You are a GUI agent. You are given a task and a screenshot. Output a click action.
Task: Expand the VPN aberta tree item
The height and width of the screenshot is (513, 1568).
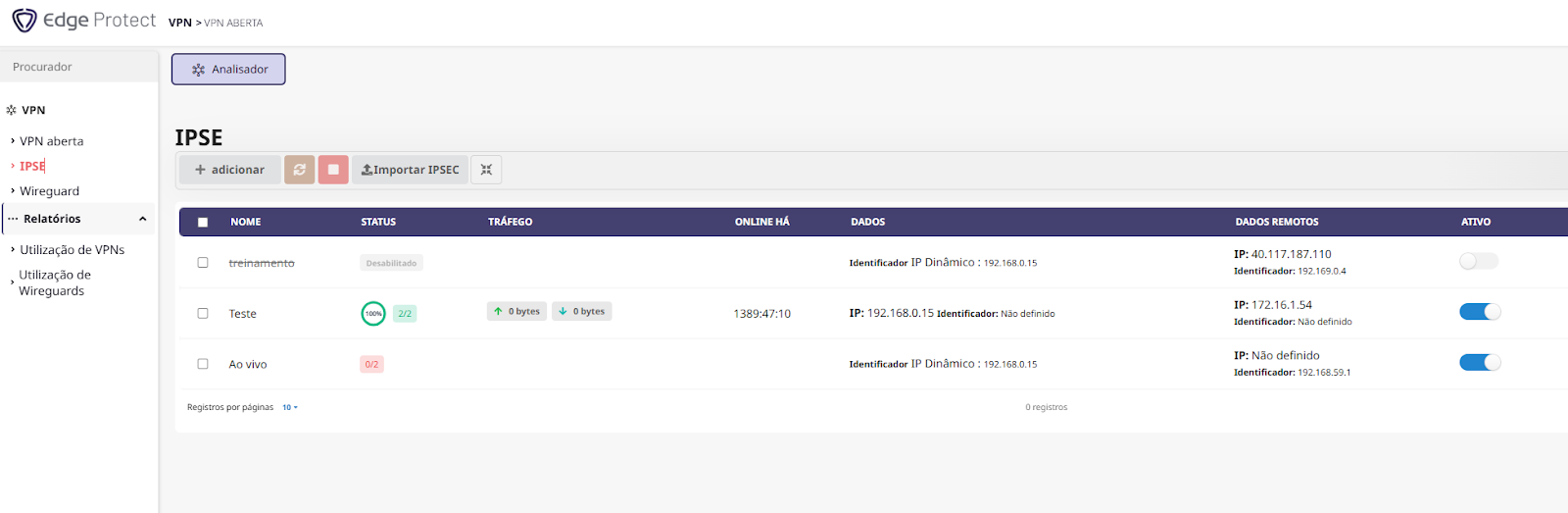click(x=13, y=141)
